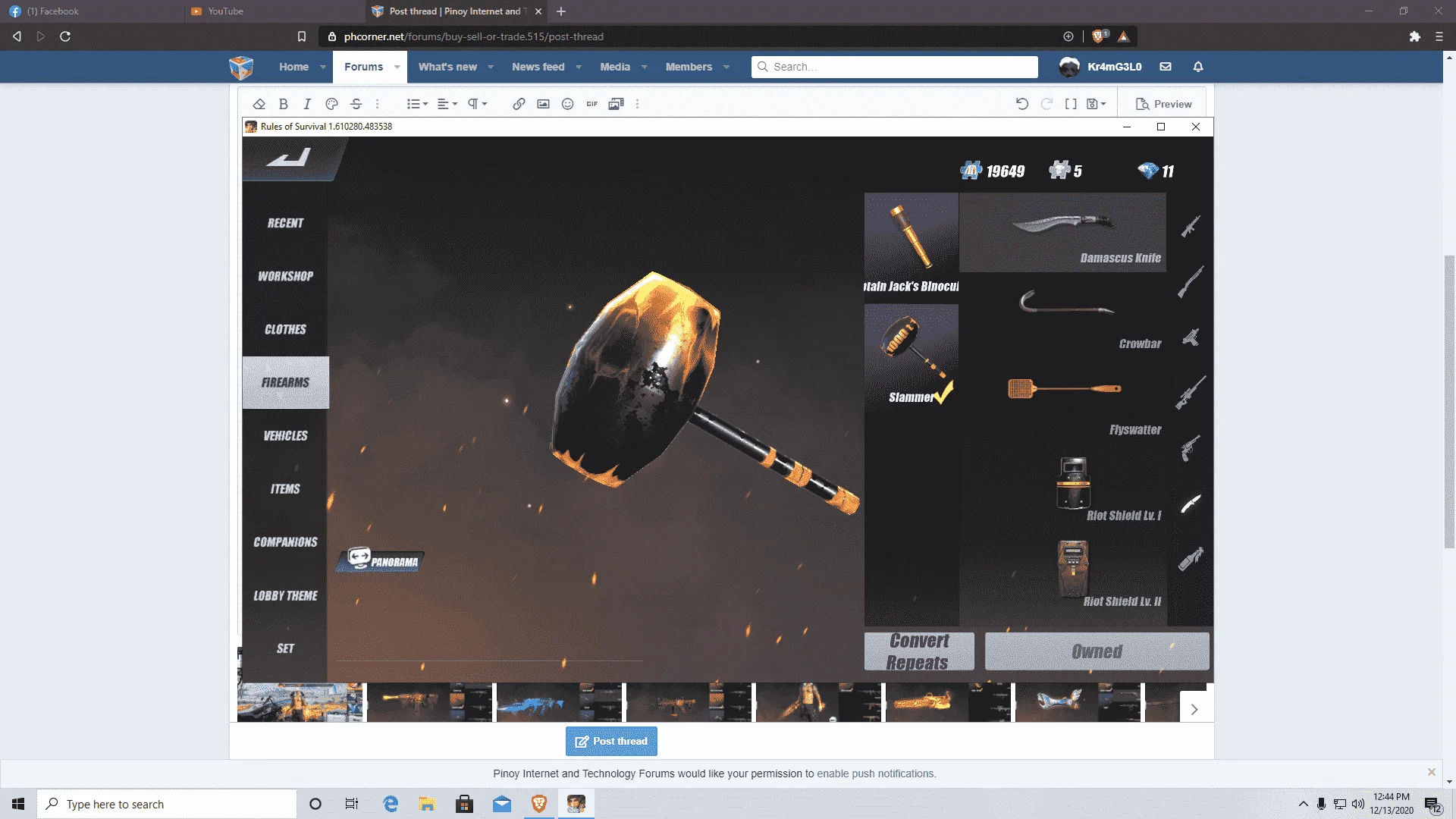This screenshot has width=1456, height=819.
Task: Expand the Members dropdown arrow
Action: [726, 67]
